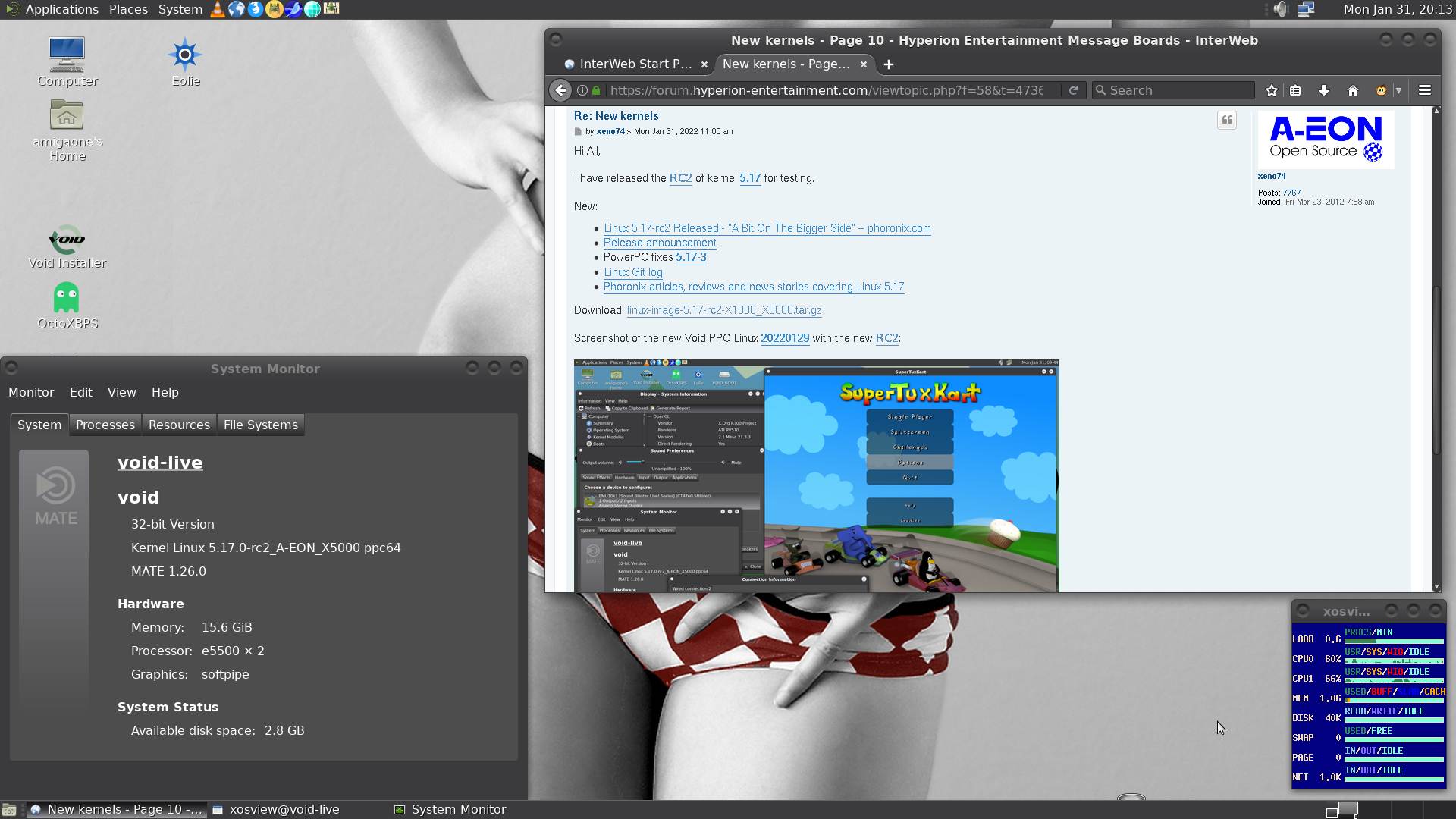1456x819 pixels.
Task: Open the Phoronix articles covering Linux 5.17 link
Action: 754,287
